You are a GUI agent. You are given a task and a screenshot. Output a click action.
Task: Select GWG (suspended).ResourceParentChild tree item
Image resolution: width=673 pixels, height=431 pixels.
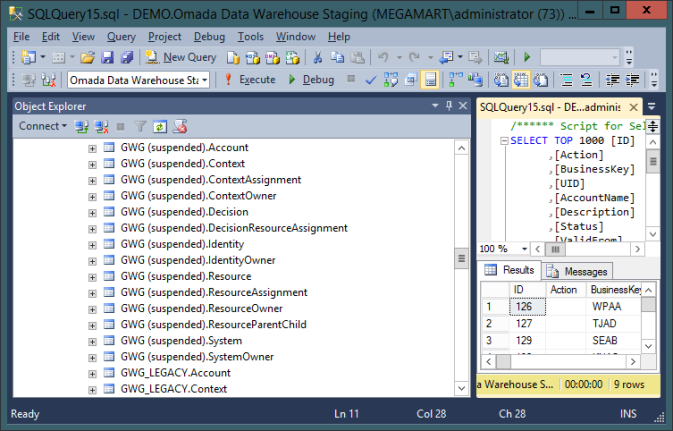(213, 325)
